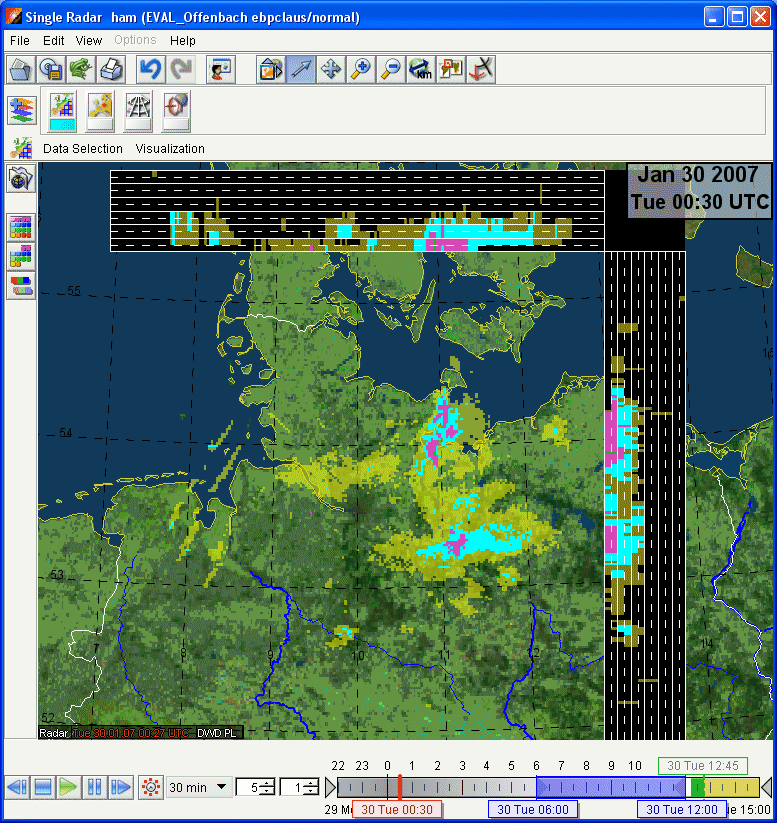The height and width of the screenshot is (823, 777).
Task: Select the pan move cross-arrows tool
Action: point(331,69)
